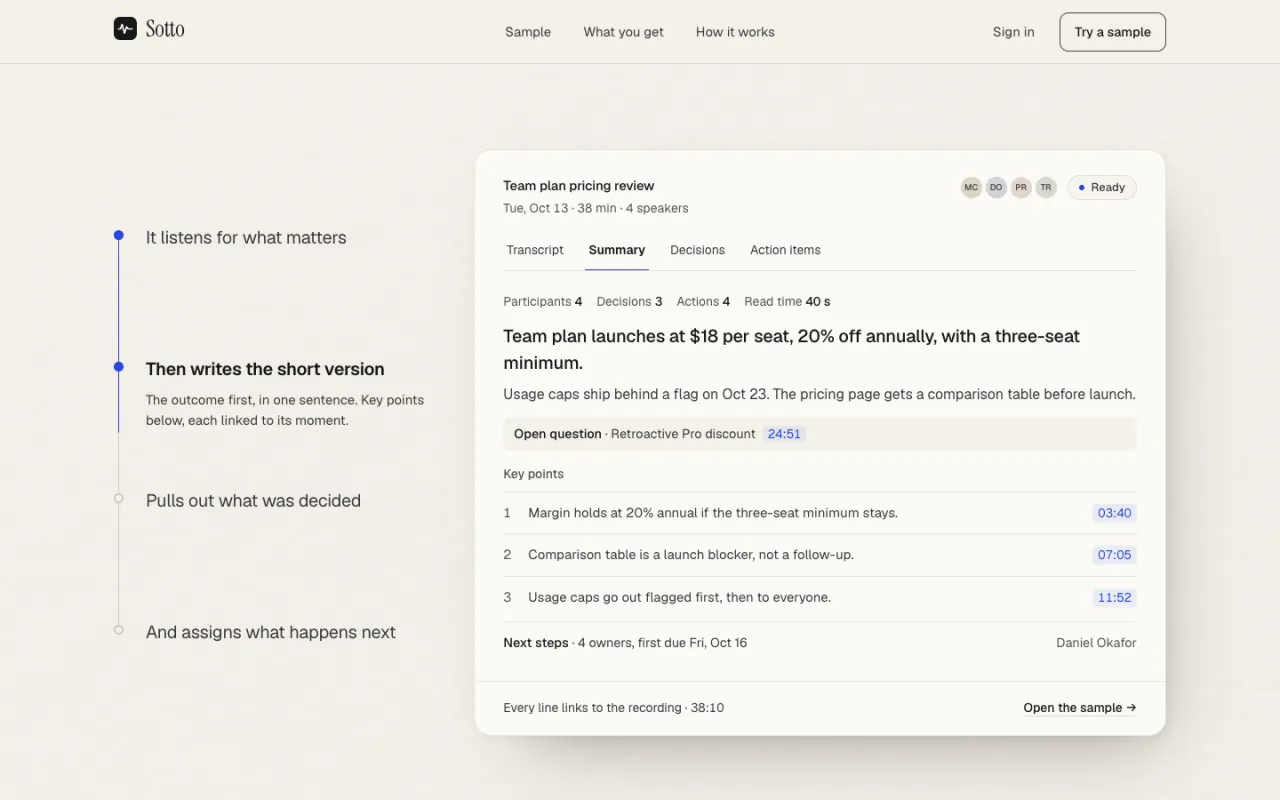Click the Team plan pricing review title
The image size is (1280, 800).
579,186
